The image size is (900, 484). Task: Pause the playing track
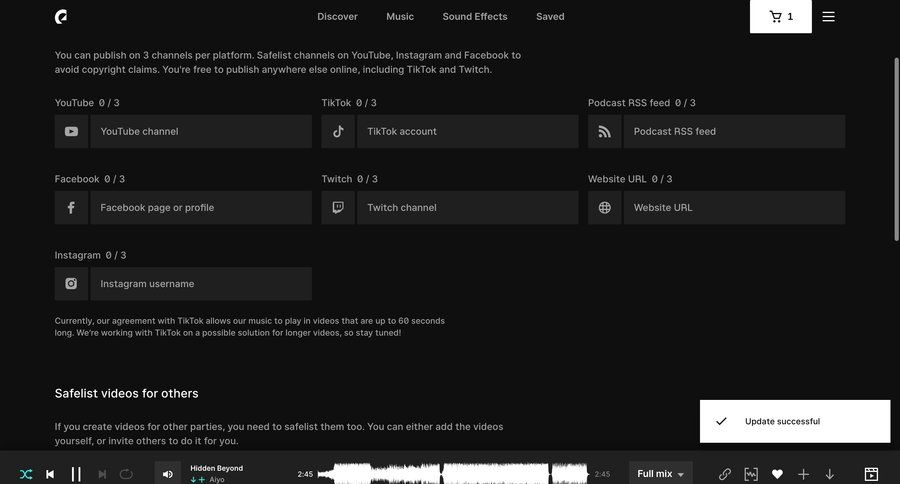pyautogui.click(x=76, y=474)
